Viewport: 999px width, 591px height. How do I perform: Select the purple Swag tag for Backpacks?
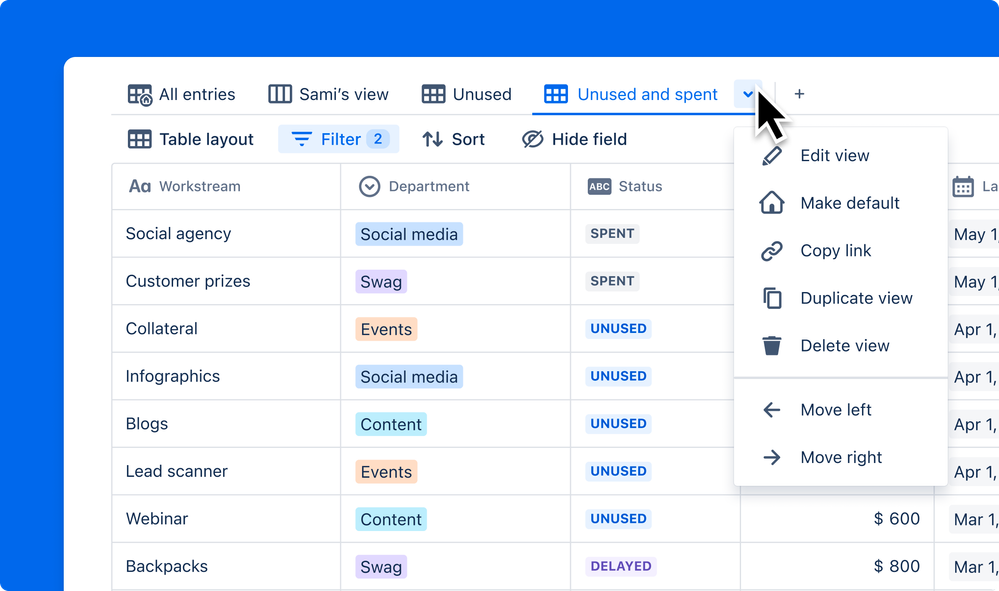pyautogui.click(x=380, y=566)
